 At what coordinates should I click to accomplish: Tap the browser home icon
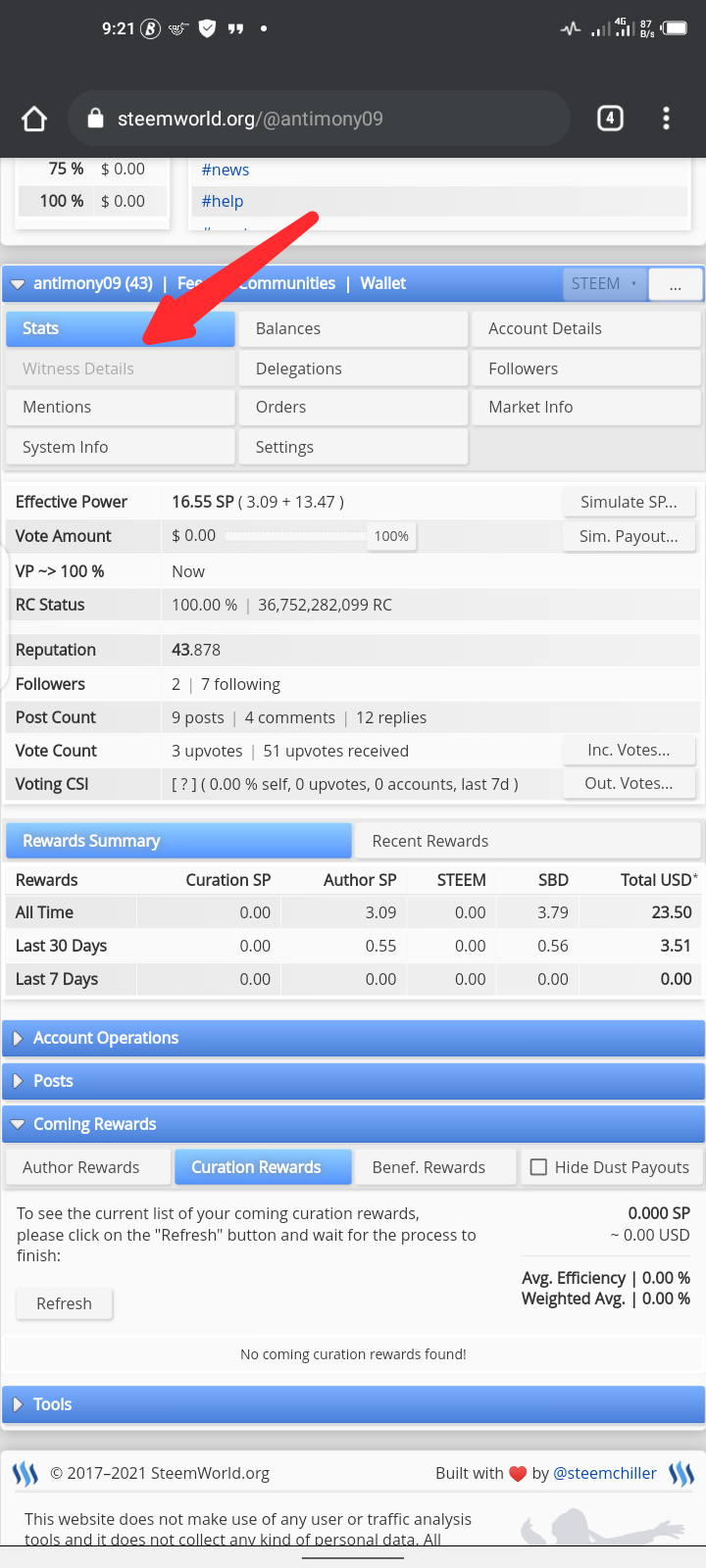[34, 119]
